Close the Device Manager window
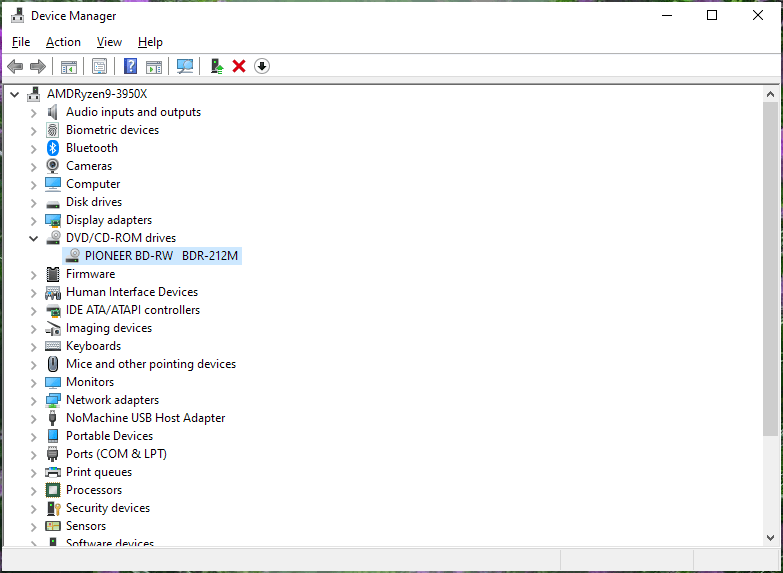 click(x=758, y=15)
